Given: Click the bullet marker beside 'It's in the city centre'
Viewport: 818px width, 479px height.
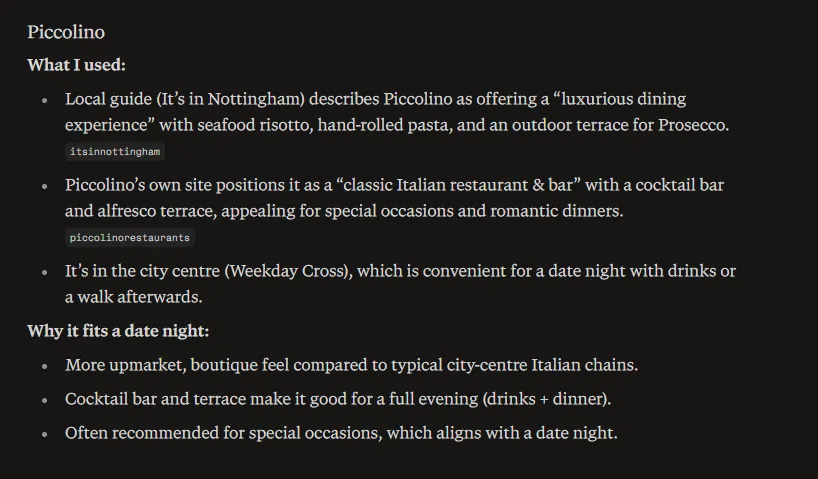Looking at the screenshot, I should click(45, 272).
